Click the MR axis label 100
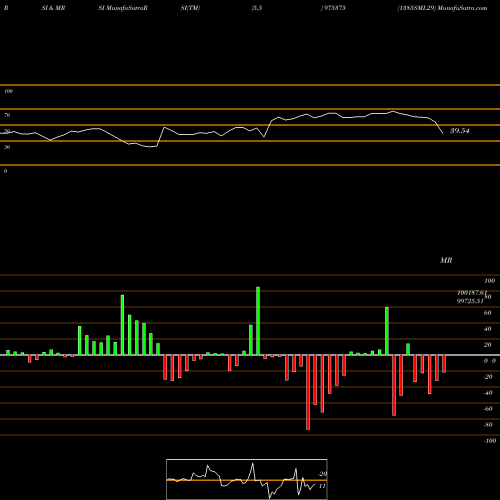 tap(490, 281)
